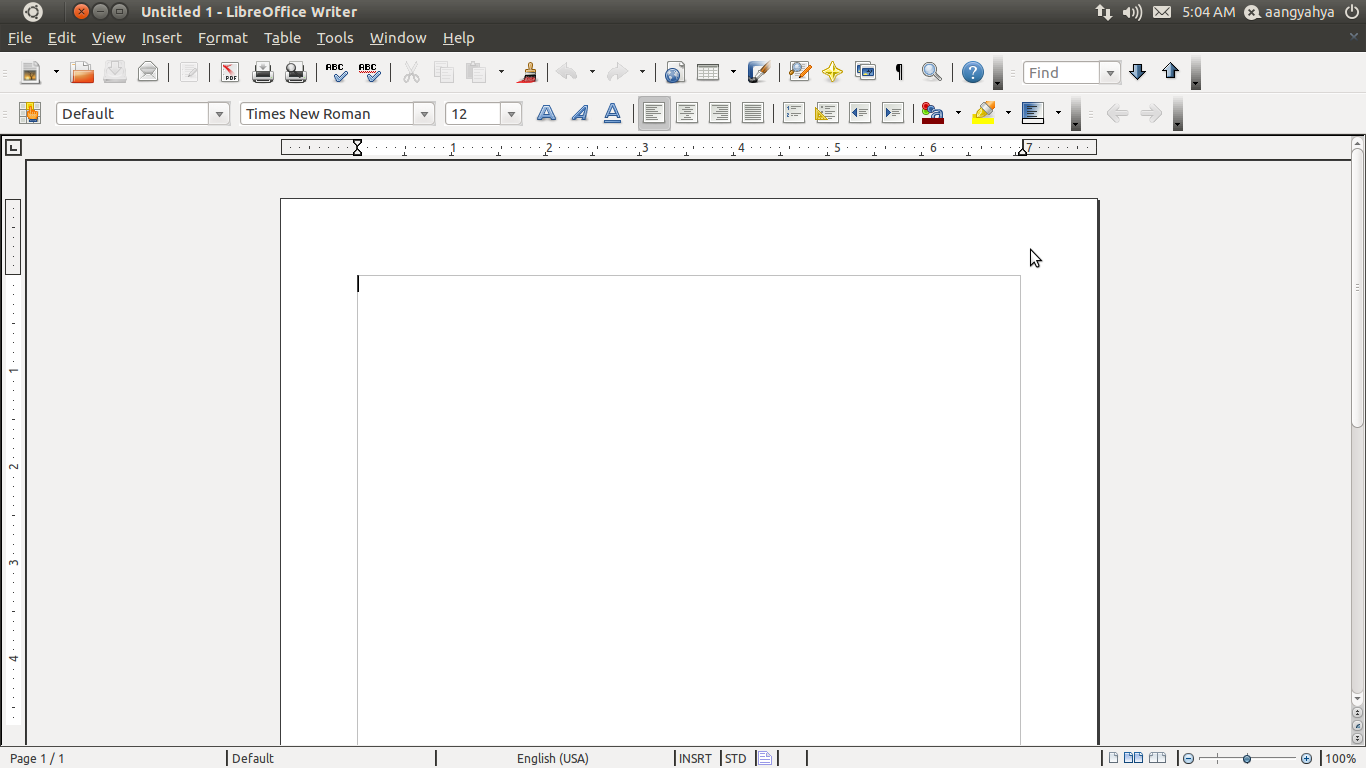The height and width of the screenshot is (768, 1366).
Task: Show formatting marks
Action: pyautogui.click(x=897, y=72)
